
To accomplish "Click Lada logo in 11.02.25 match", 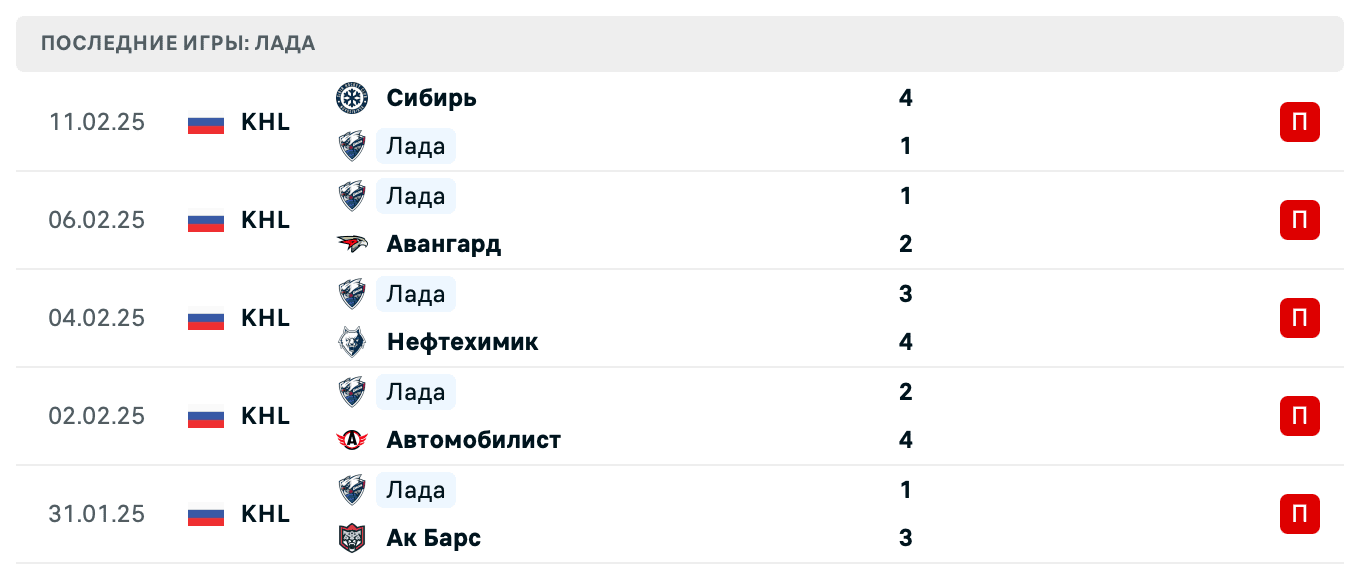I will point(351,146).
